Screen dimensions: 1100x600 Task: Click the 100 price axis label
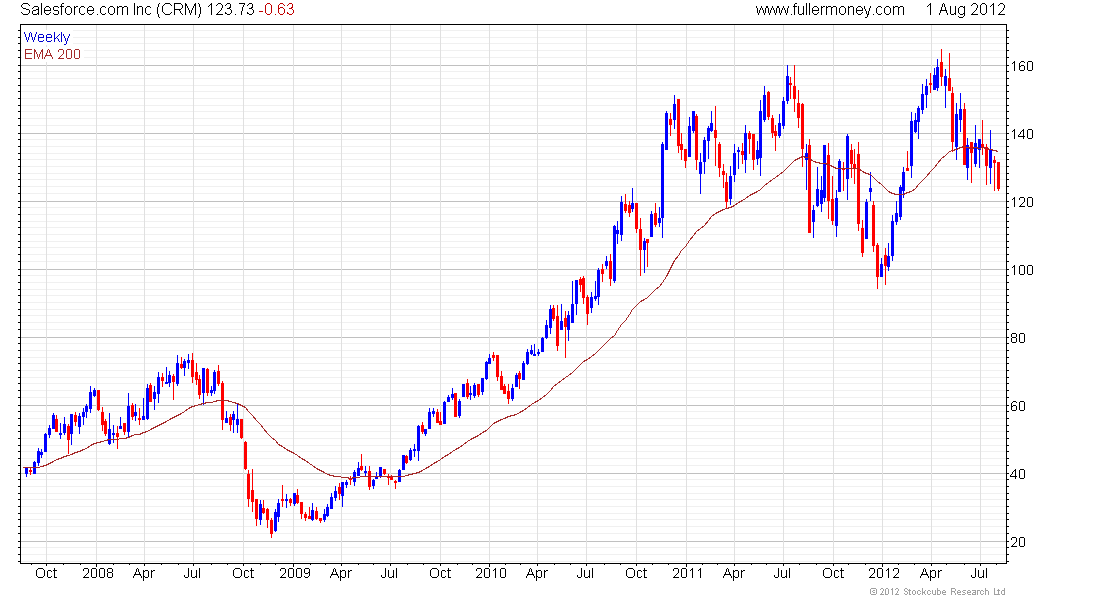tap(1021, 270)
